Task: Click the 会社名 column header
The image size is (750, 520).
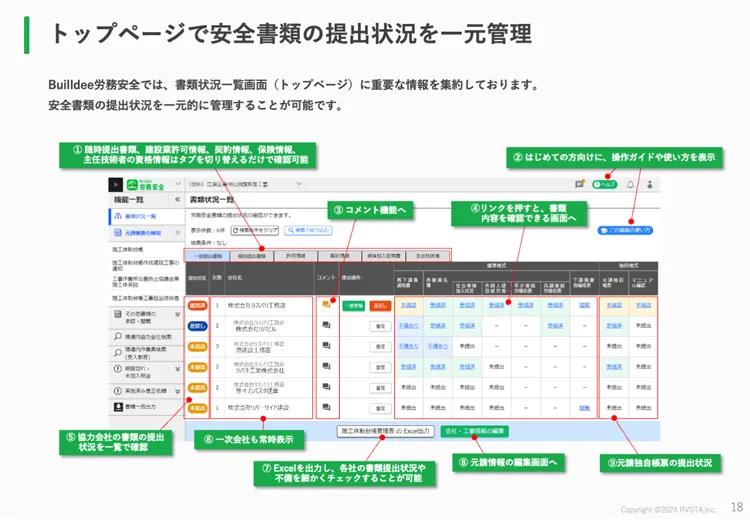Action: coord(234,278)
